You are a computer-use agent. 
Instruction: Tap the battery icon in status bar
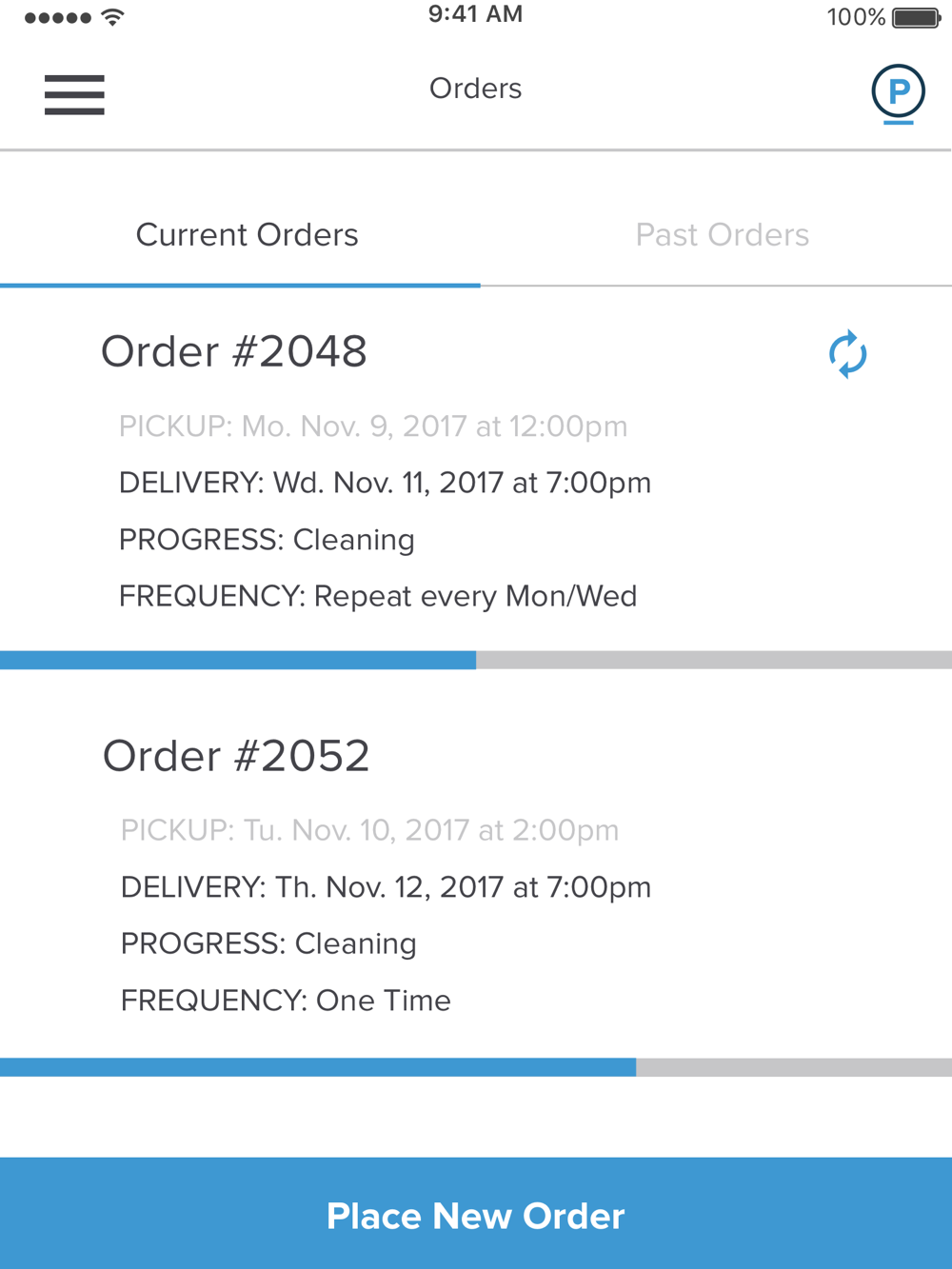[x=916, y=18]
